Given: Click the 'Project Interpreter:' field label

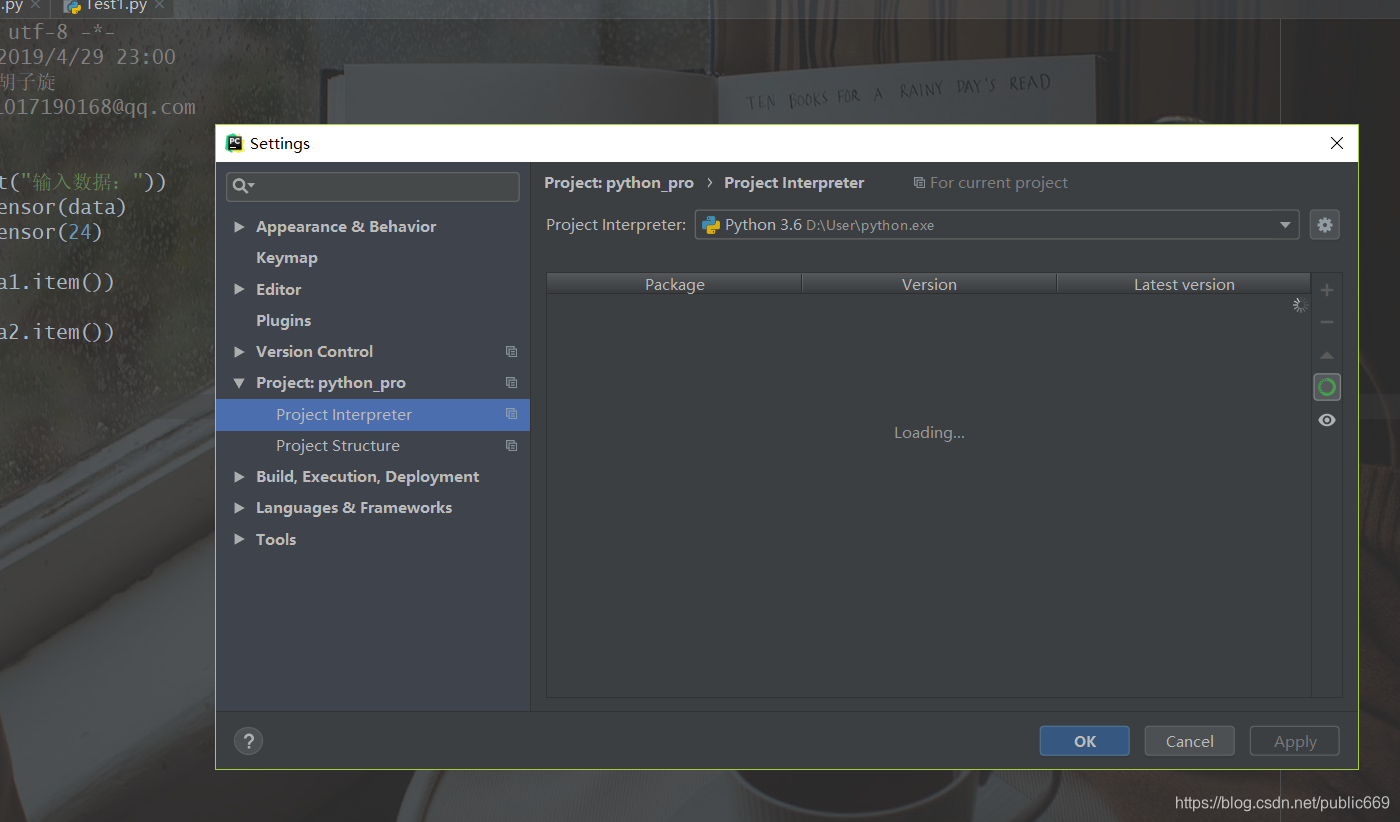Looking at the screenshot, I should (x=616, y=225).
